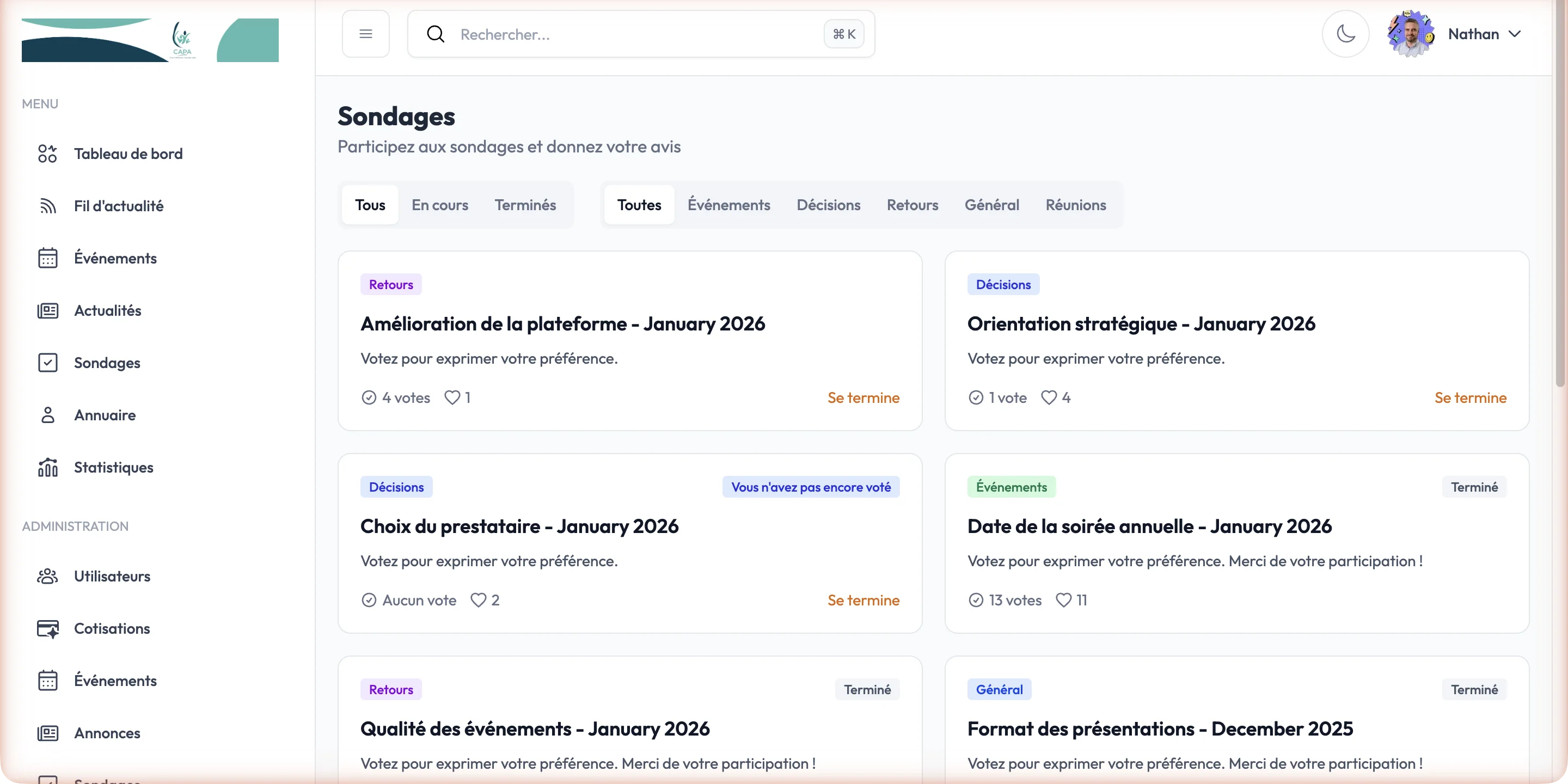Image resolution: width=1568 pixels, height=784 pixels.
Task: Click the Annuaire person icon
Action: click(x=47, y=415)
